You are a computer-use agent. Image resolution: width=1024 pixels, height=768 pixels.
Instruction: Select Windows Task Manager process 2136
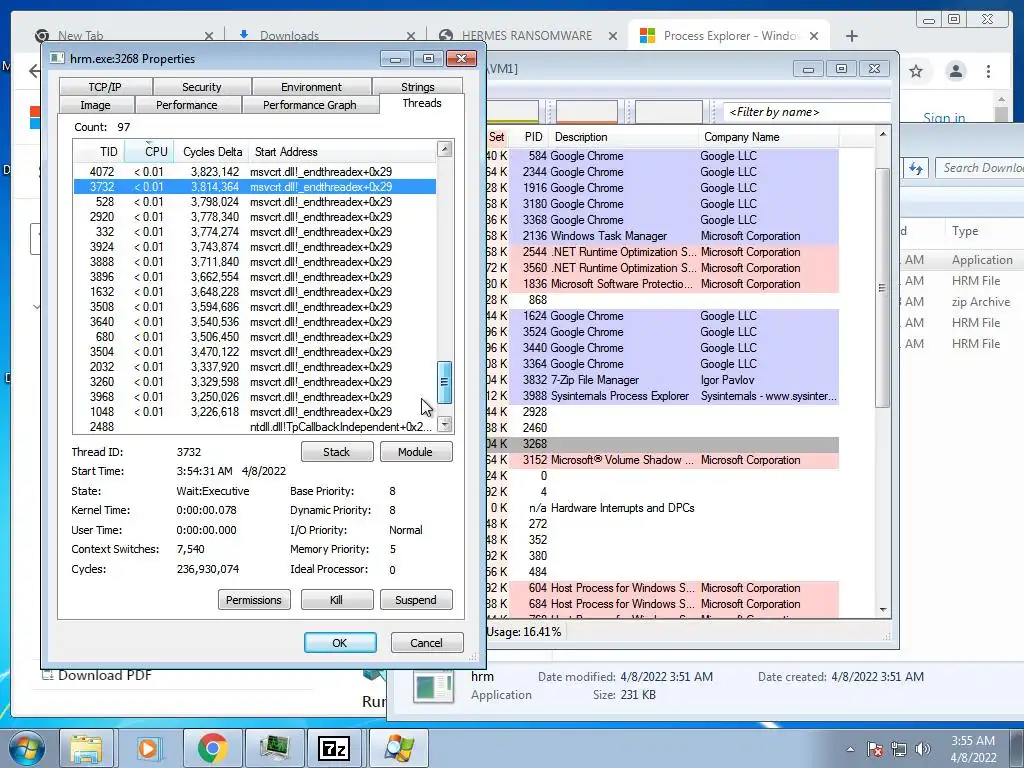[662, 236]
